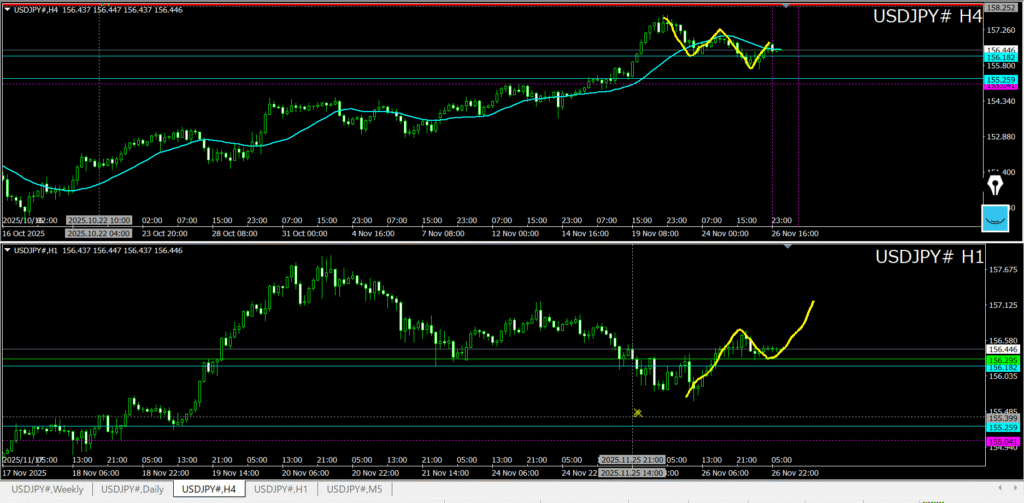Open the USDJPY#,Daily chart tab

(133, 489)
